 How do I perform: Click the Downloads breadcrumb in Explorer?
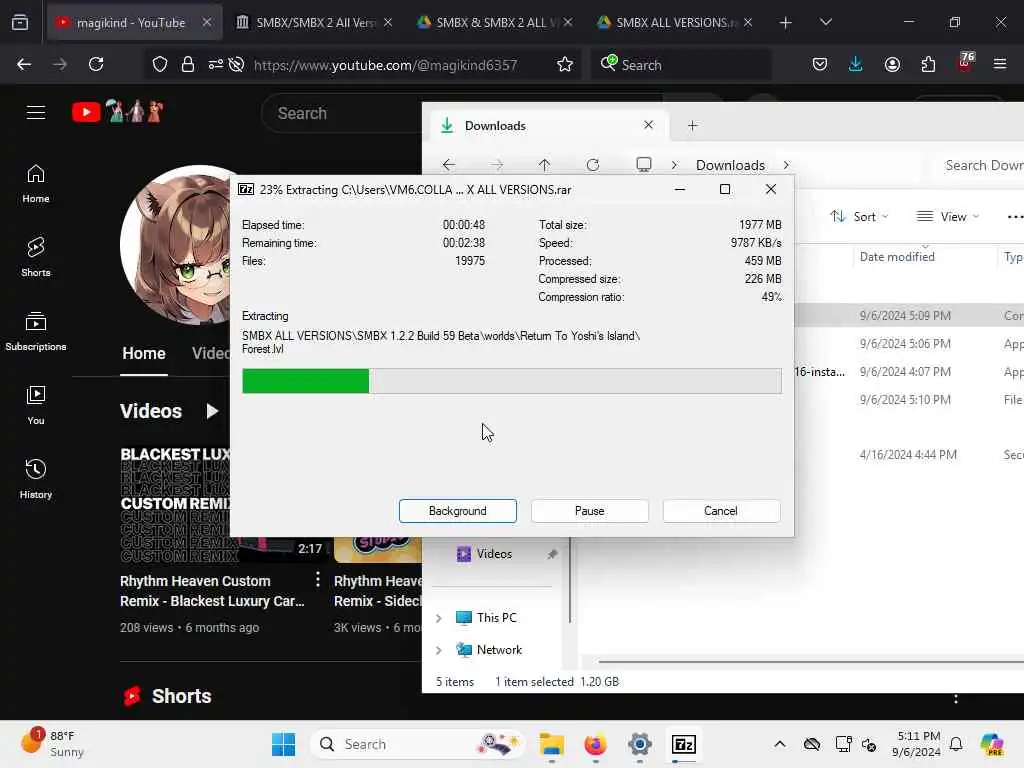[x=730, y=165]
